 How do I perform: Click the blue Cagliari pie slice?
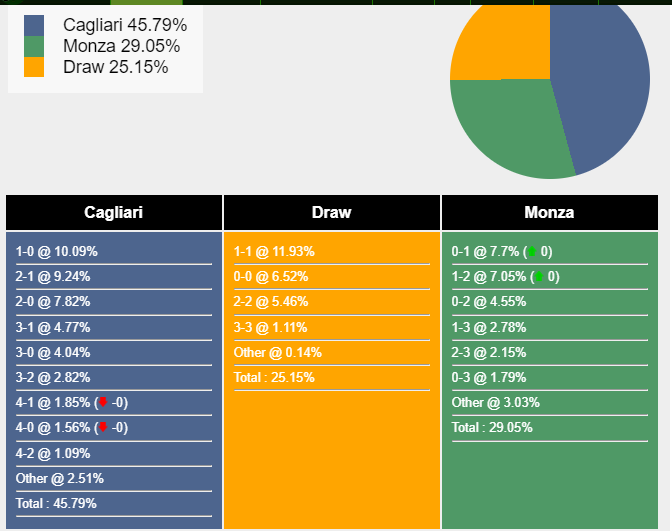pos(604,86)
